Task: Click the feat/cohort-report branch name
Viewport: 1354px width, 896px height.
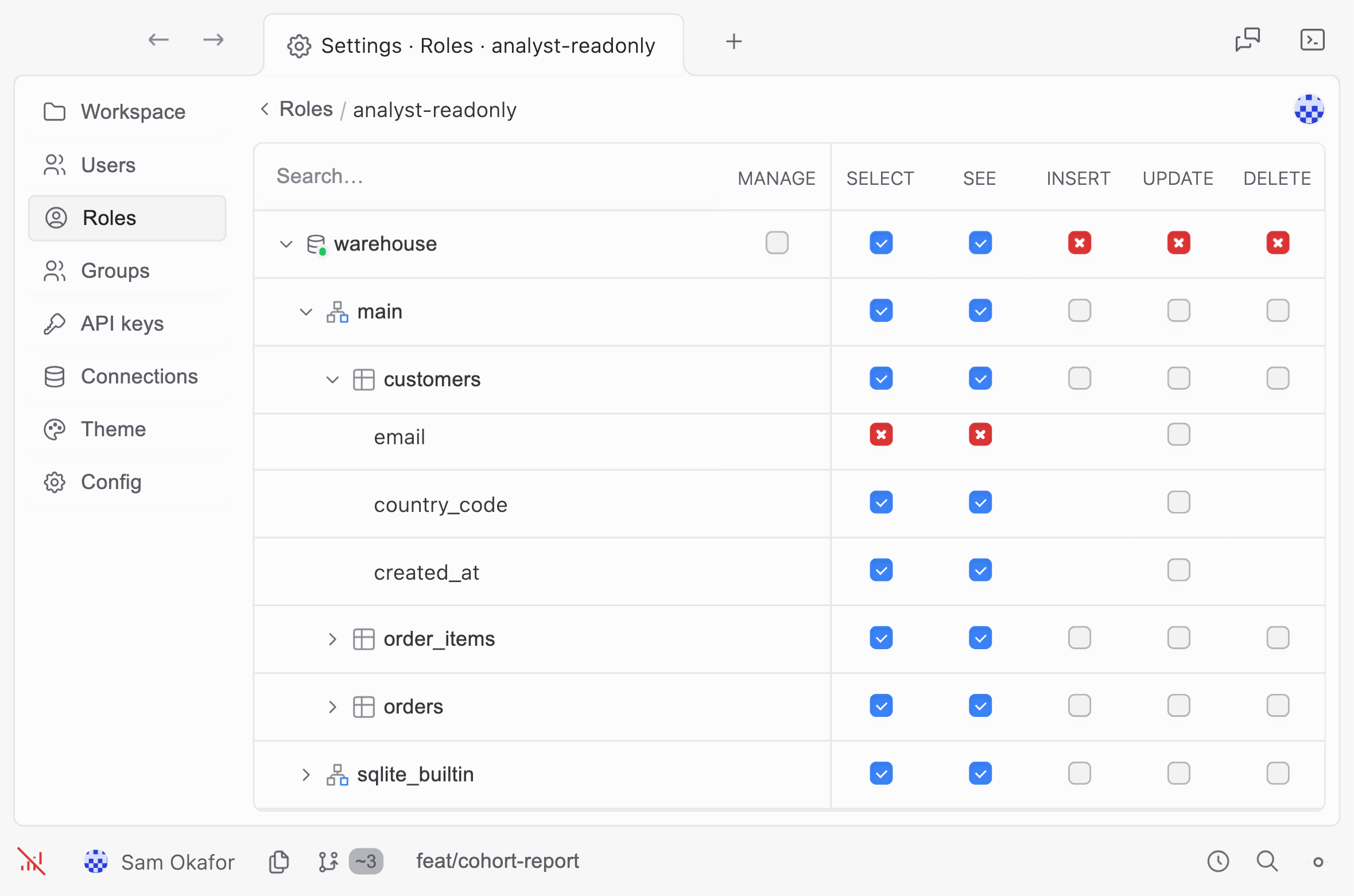Action: (498, 861)
